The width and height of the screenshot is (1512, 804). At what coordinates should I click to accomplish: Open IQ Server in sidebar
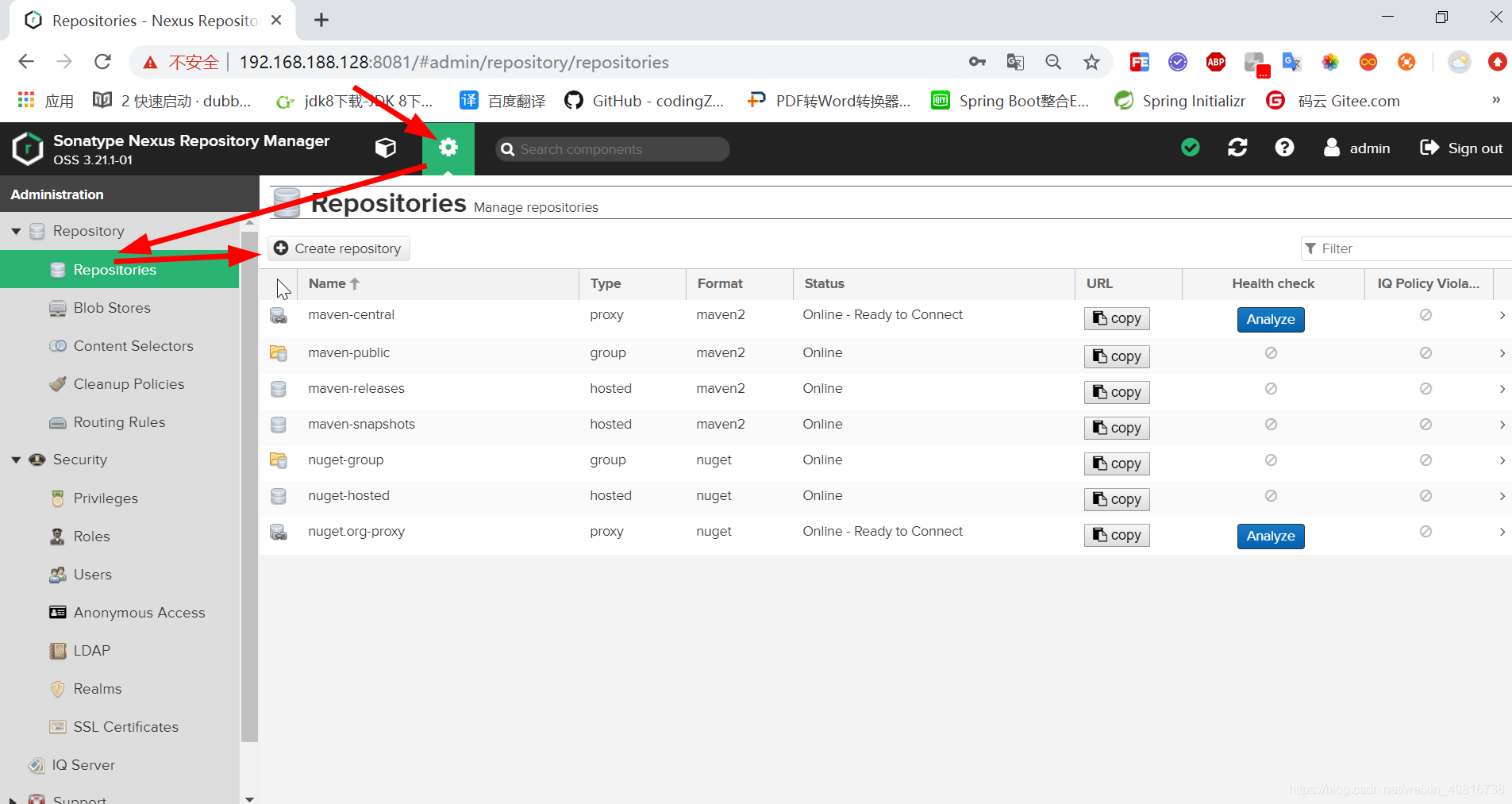(119, 765)
